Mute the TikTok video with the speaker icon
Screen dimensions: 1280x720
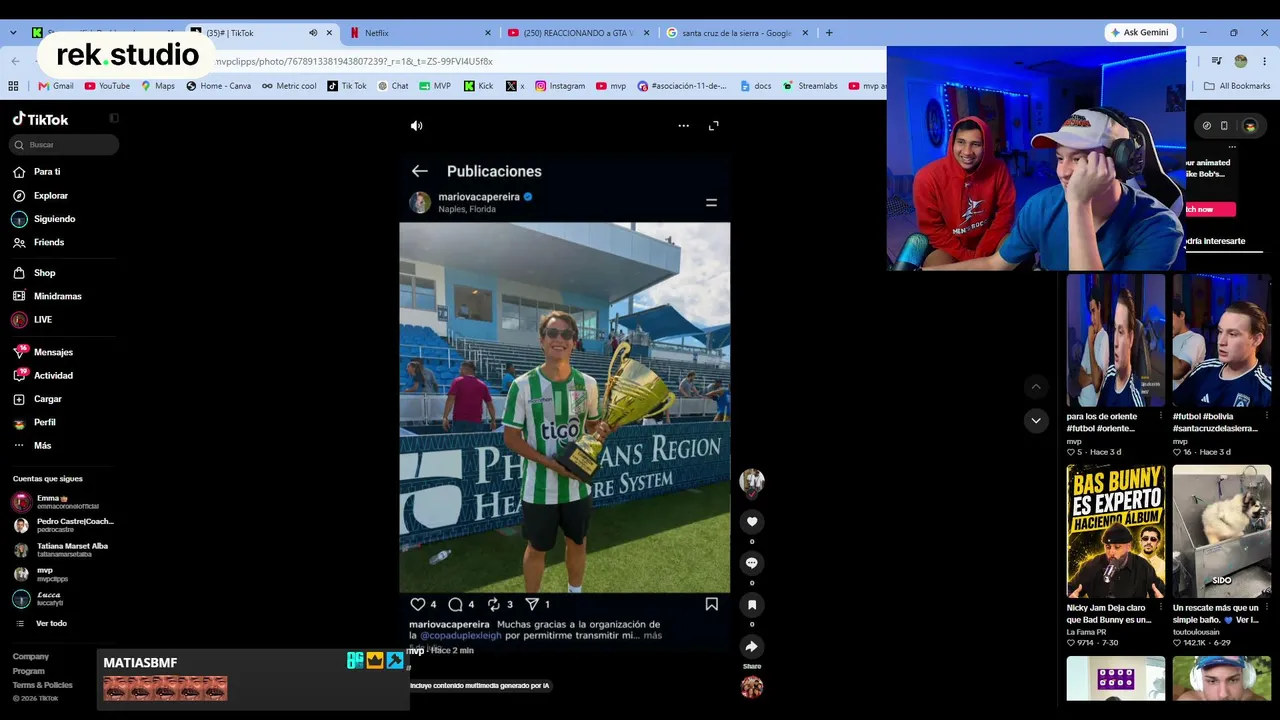click(x=417, y=126)
